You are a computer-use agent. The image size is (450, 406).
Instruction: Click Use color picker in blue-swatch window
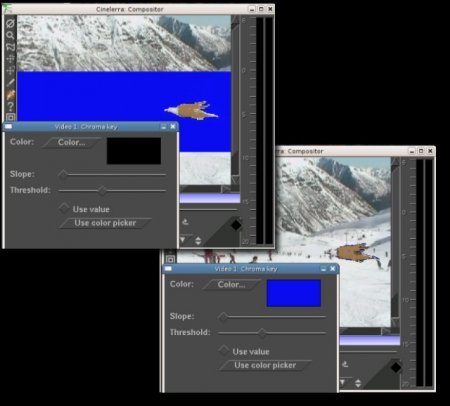(x=265, y=365)
